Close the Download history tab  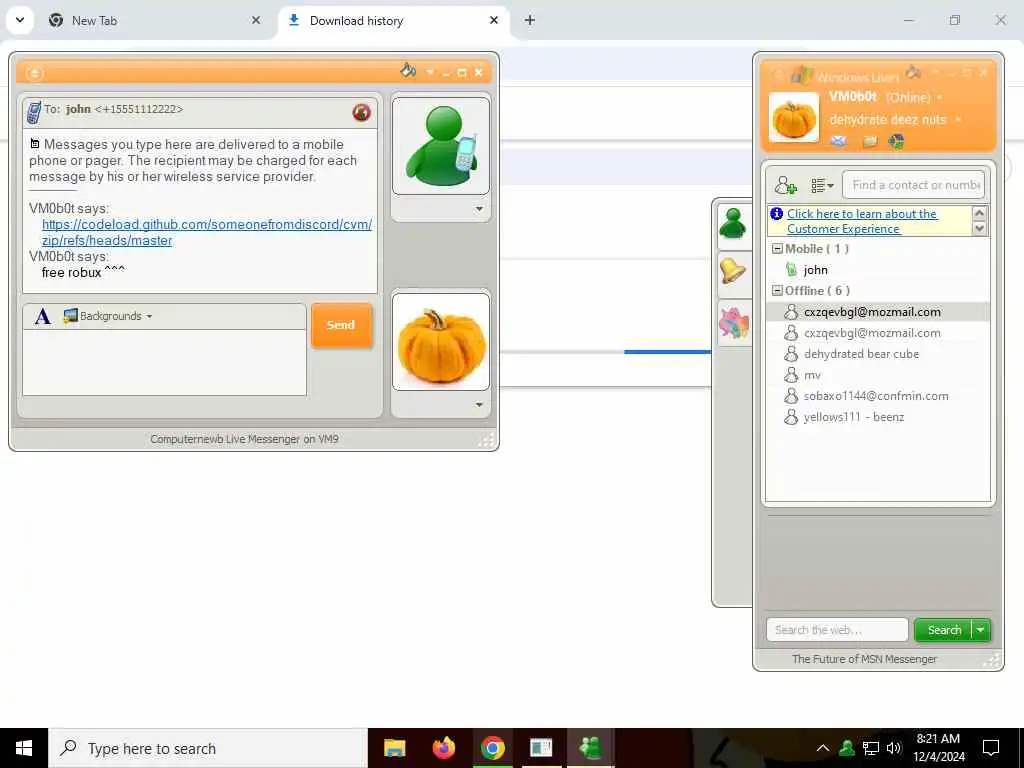pos(494,20)
